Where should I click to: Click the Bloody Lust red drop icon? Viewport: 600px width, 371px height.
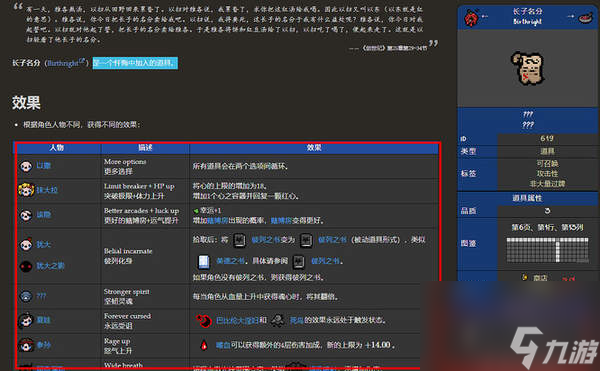coord(204,345)
